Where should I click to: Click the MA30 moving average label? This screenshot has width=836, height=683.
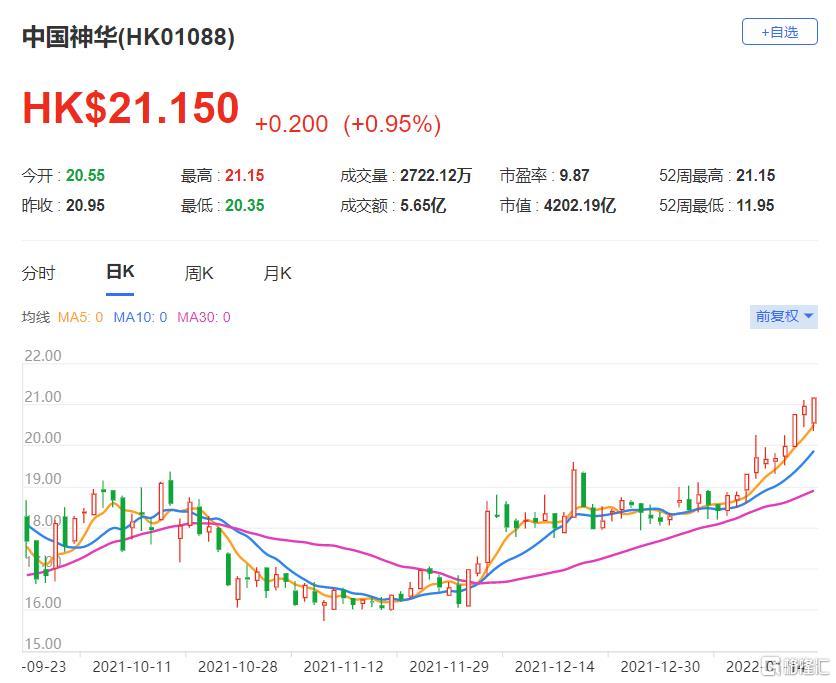204,318
